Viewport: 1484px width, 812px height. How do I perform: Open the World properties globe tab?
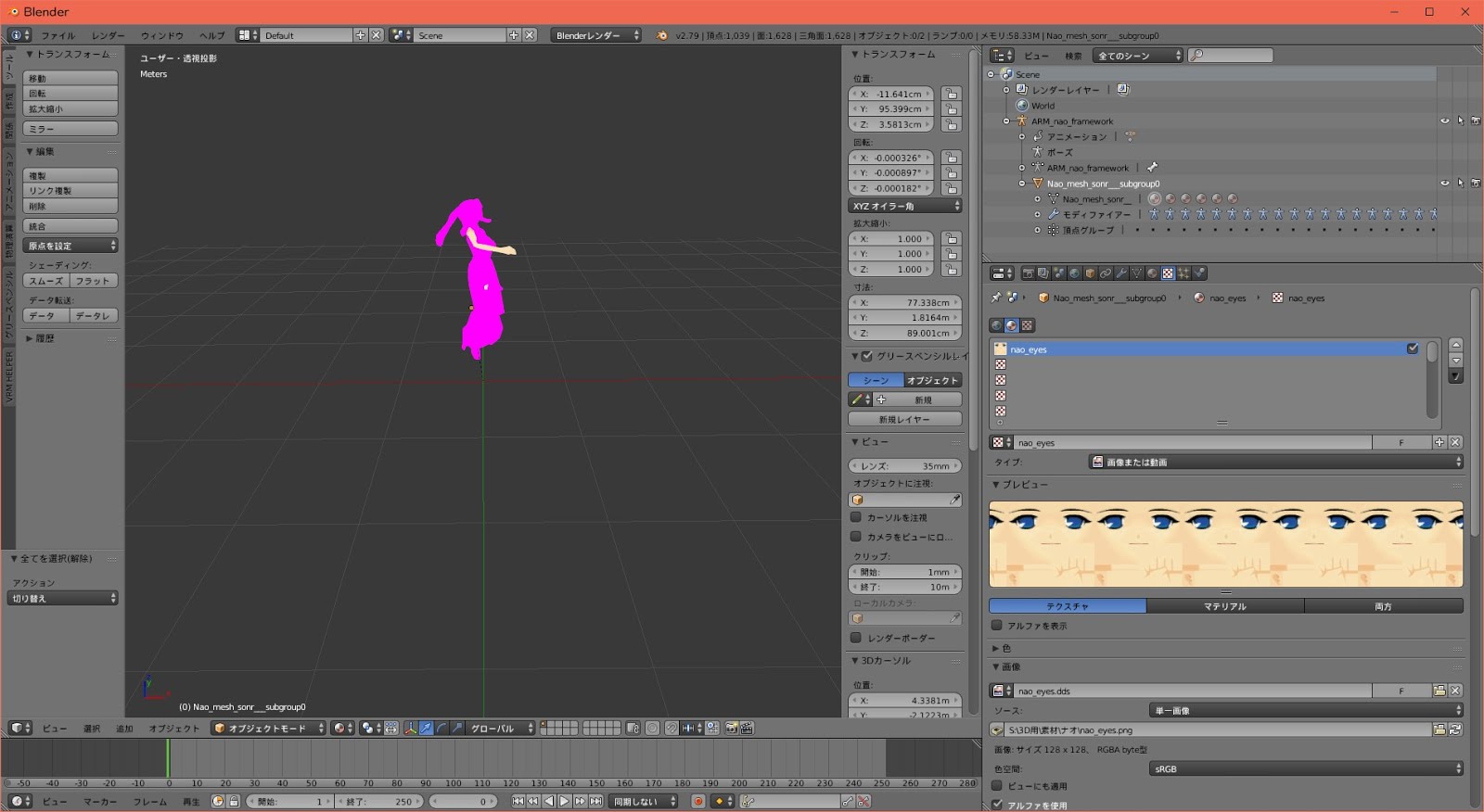coord(1074,273)
